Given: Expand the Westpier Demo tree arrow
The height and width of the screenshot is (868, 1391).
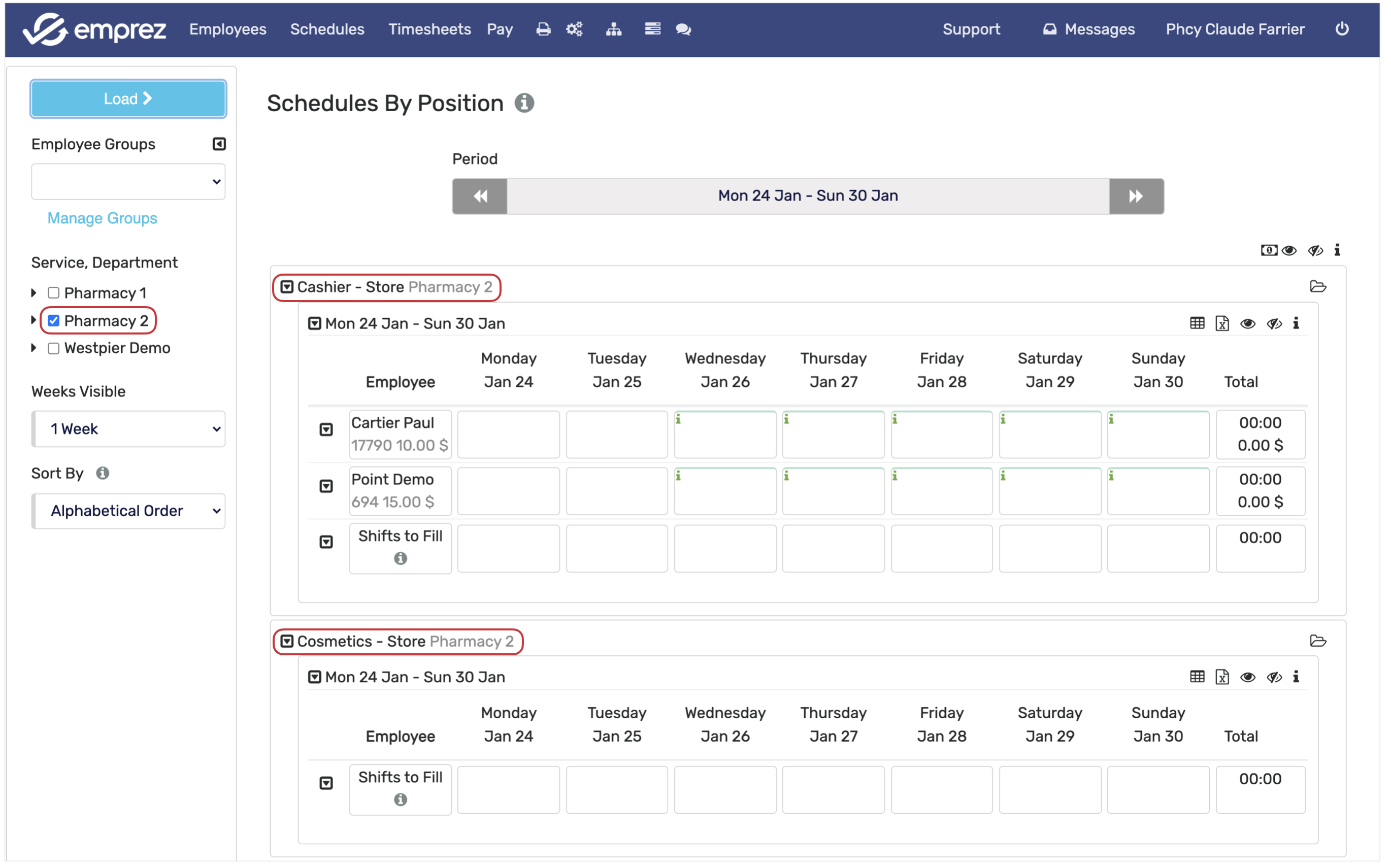Looking at the screenshot, I should click(x=34, y=348).
